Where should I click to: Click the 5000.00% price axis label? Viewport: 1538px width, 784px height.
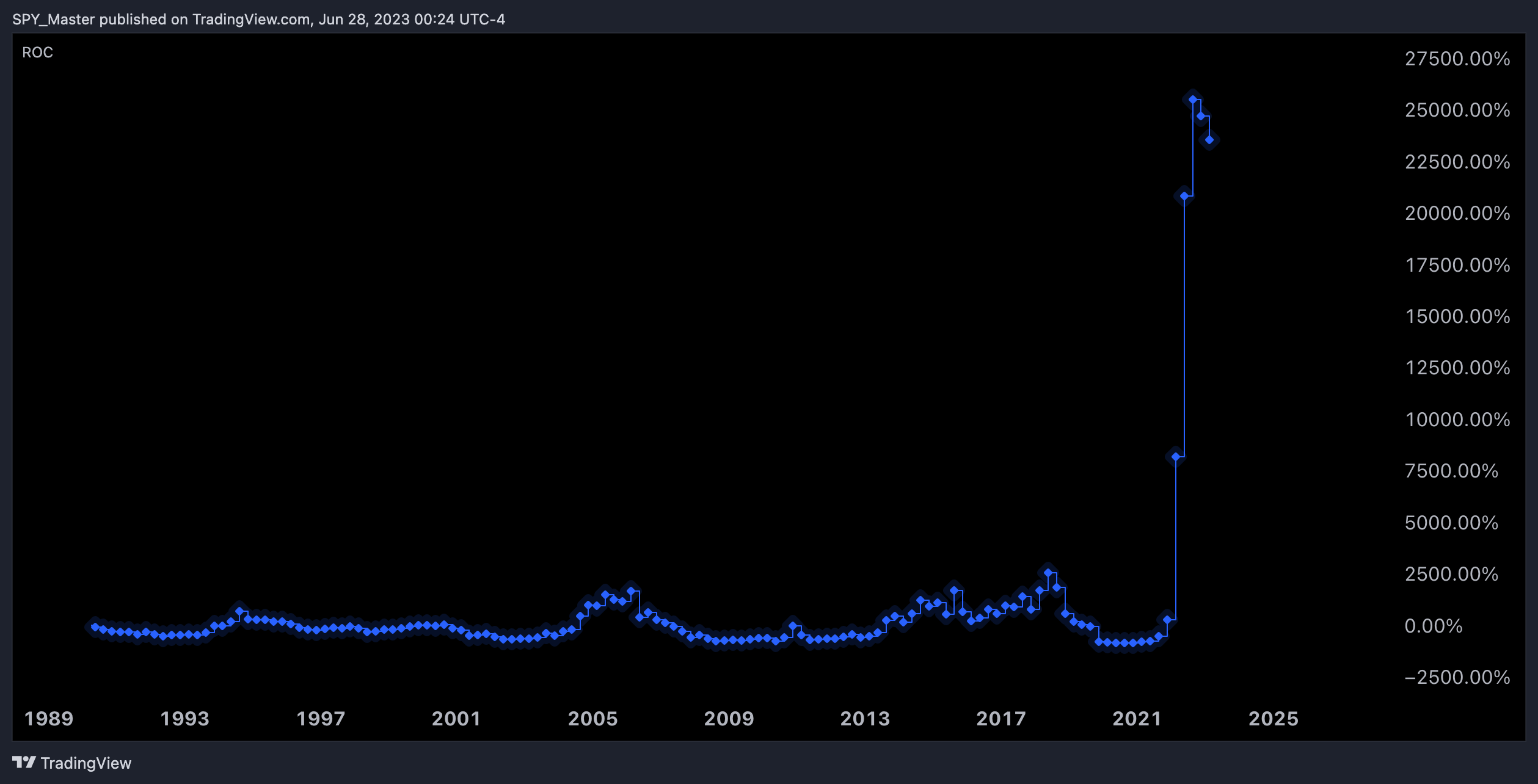1451,523
